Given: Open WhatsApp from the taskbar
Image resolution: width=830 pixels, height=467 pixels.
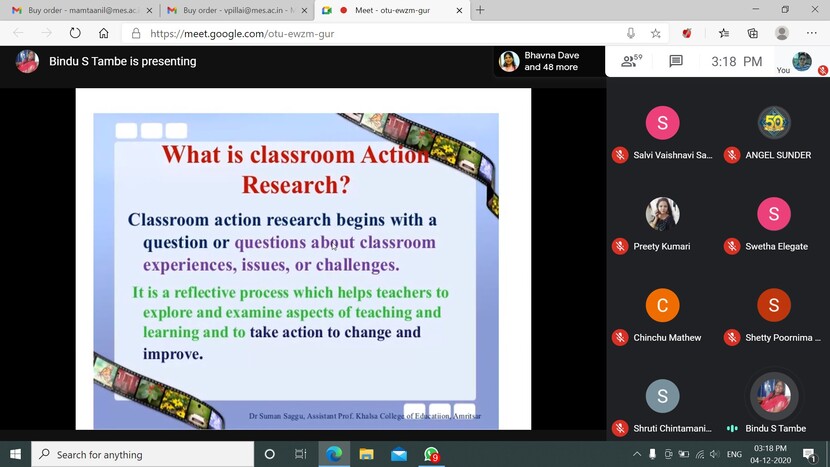Looking at the screenshot, I should pos(432,454).
